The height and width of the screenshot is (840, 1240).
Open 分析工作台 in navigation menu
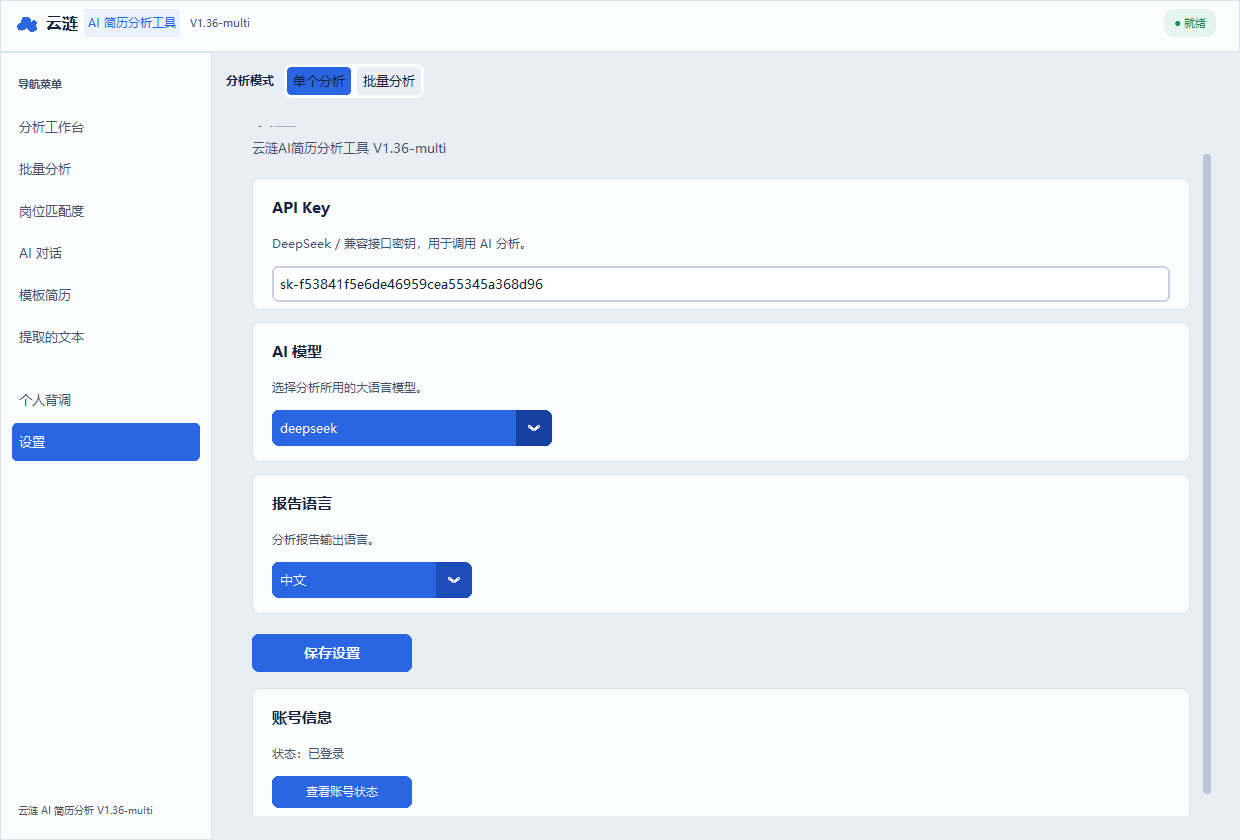(x=106, y=128)
